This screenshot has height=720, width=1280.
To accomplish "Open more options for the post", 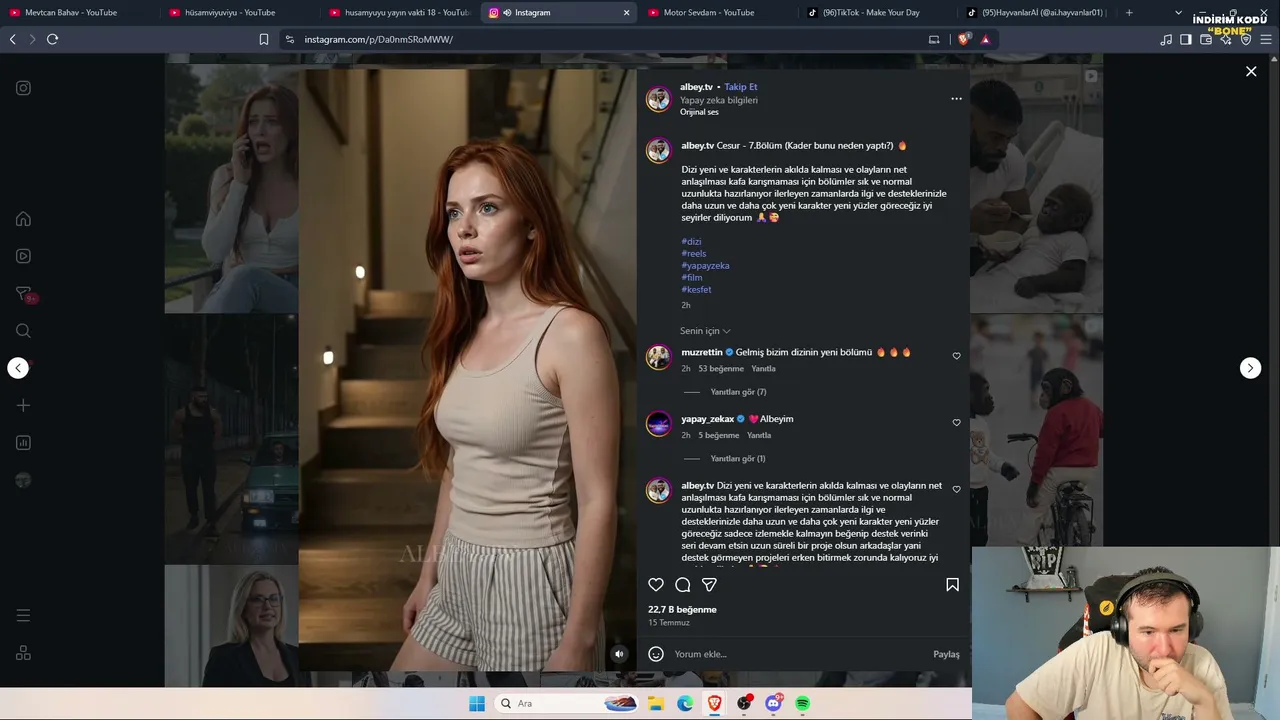I will point(956,99).
